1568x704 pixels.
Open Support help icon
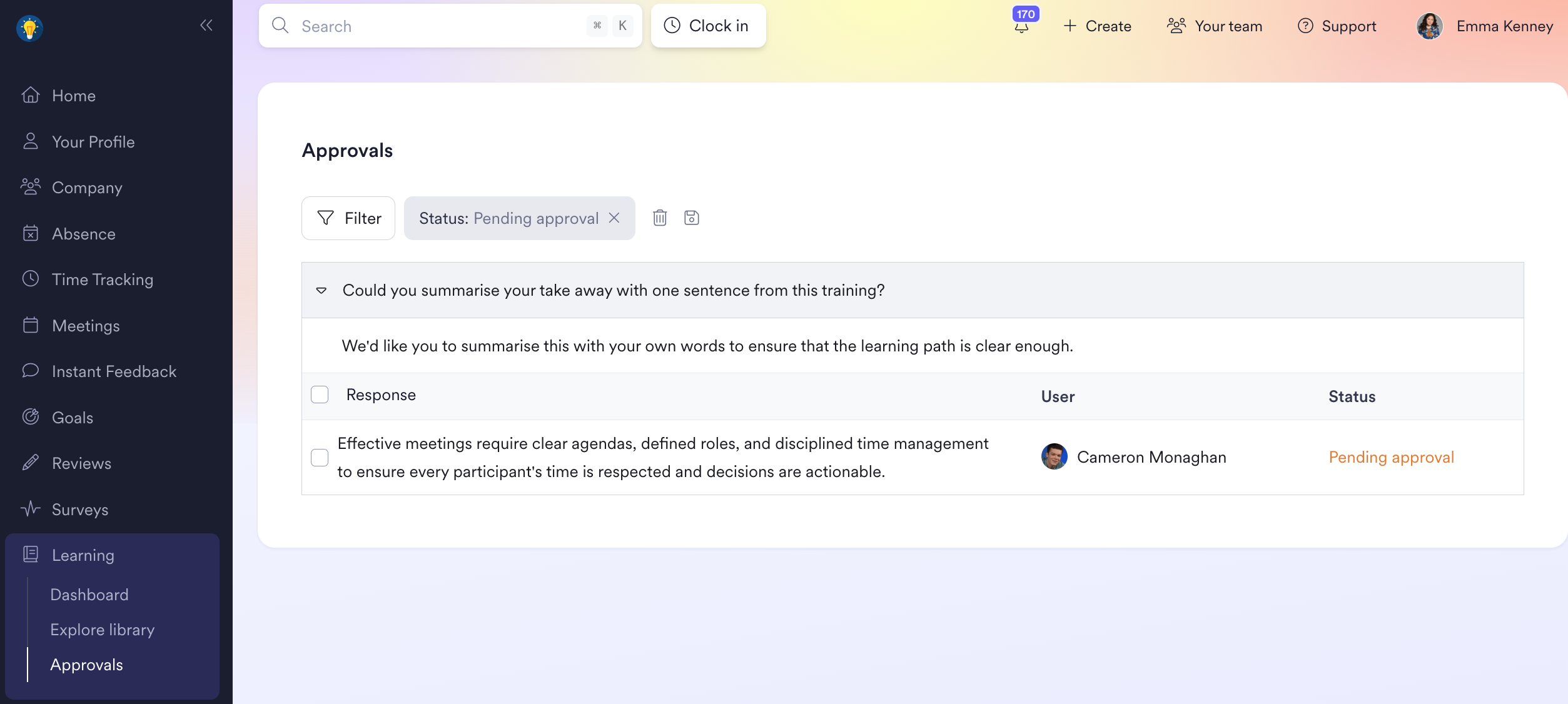pos(1305,26)
